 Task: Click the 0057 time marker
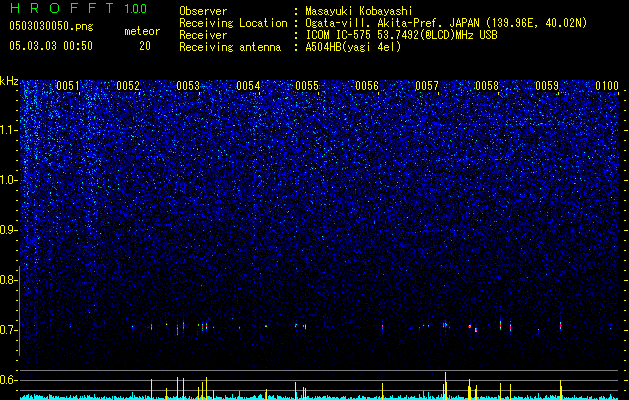pos(427,86)
